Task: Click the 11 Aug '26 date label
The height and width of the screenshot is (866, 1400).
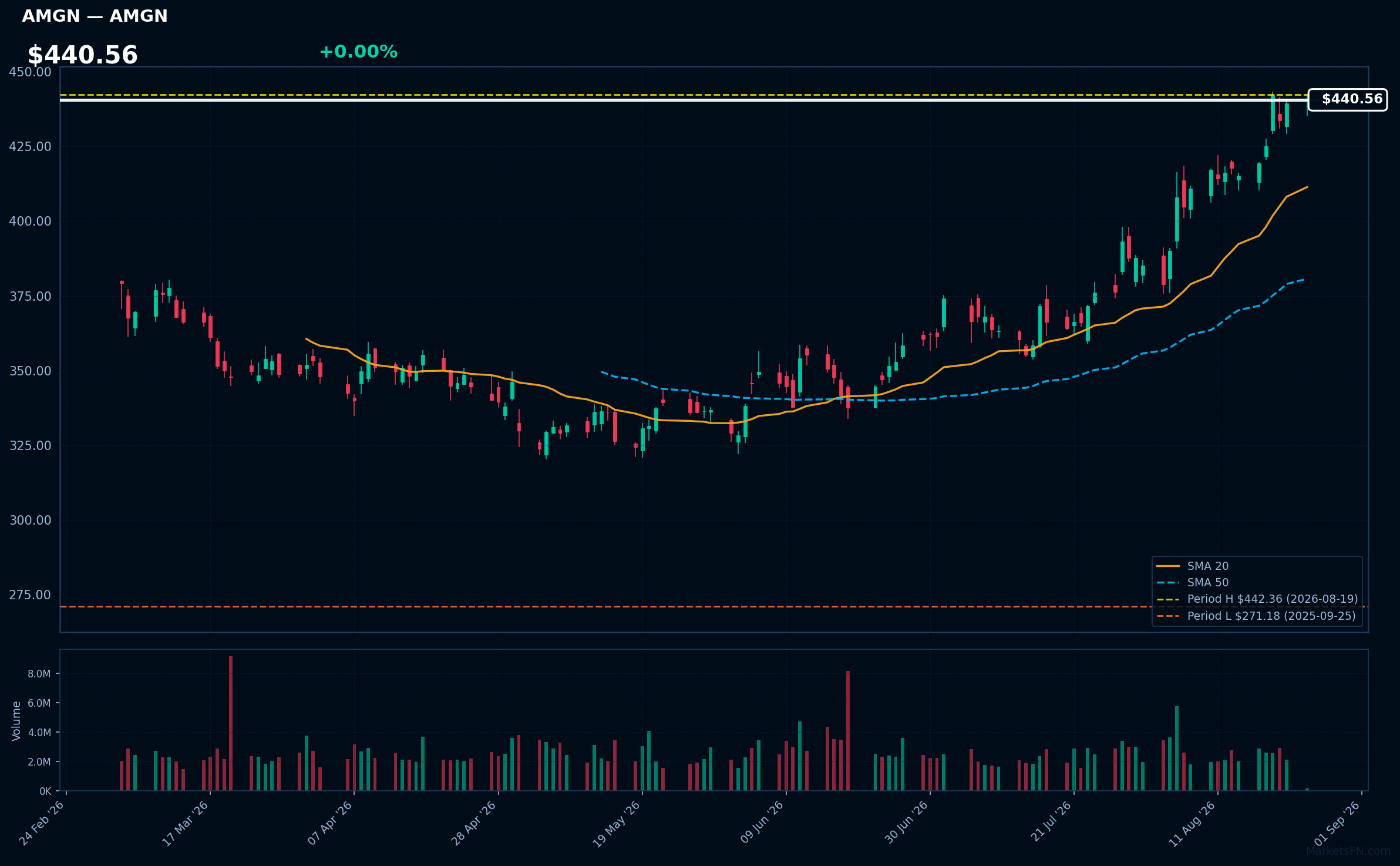Action: click(1192, 823)
